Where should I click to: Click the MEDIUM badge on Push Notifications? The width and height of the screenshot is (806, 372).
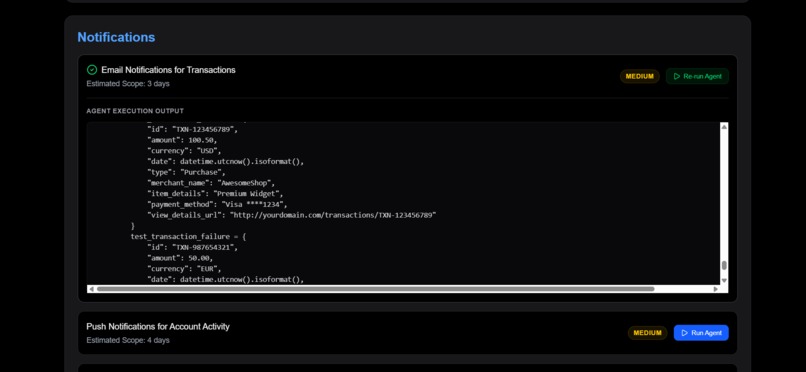[647, 333]
